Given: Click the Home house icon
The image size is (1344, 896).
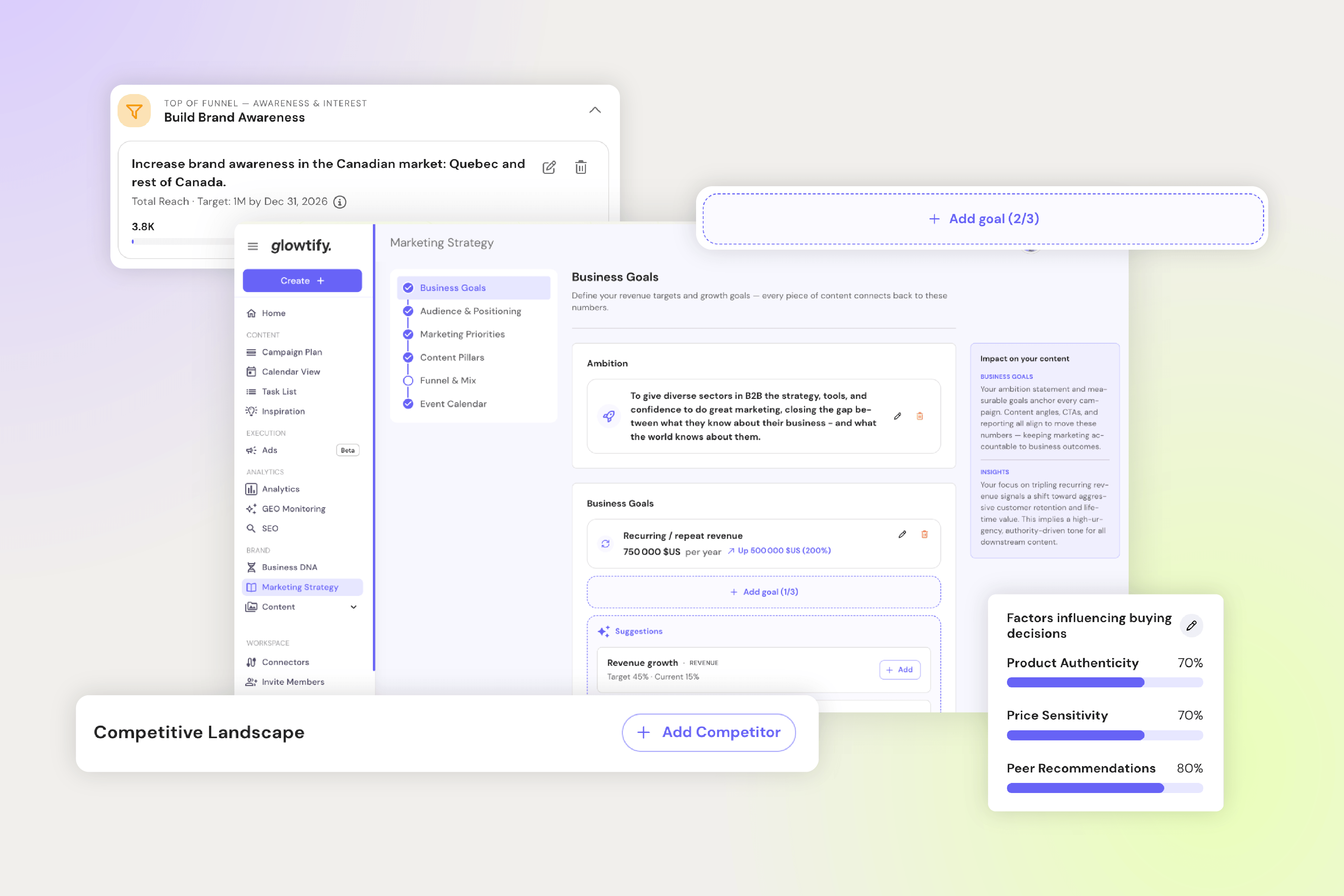Looking at the screenshot, I should [251, 313].
